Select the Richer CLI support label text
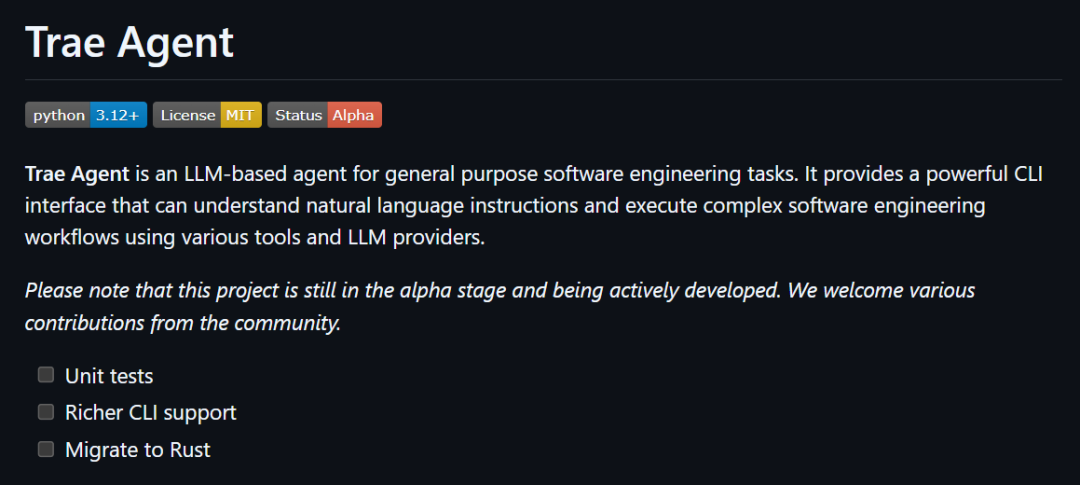This screenshot has width=1080, height=485. pyautogui.click(x=151, y=412)
